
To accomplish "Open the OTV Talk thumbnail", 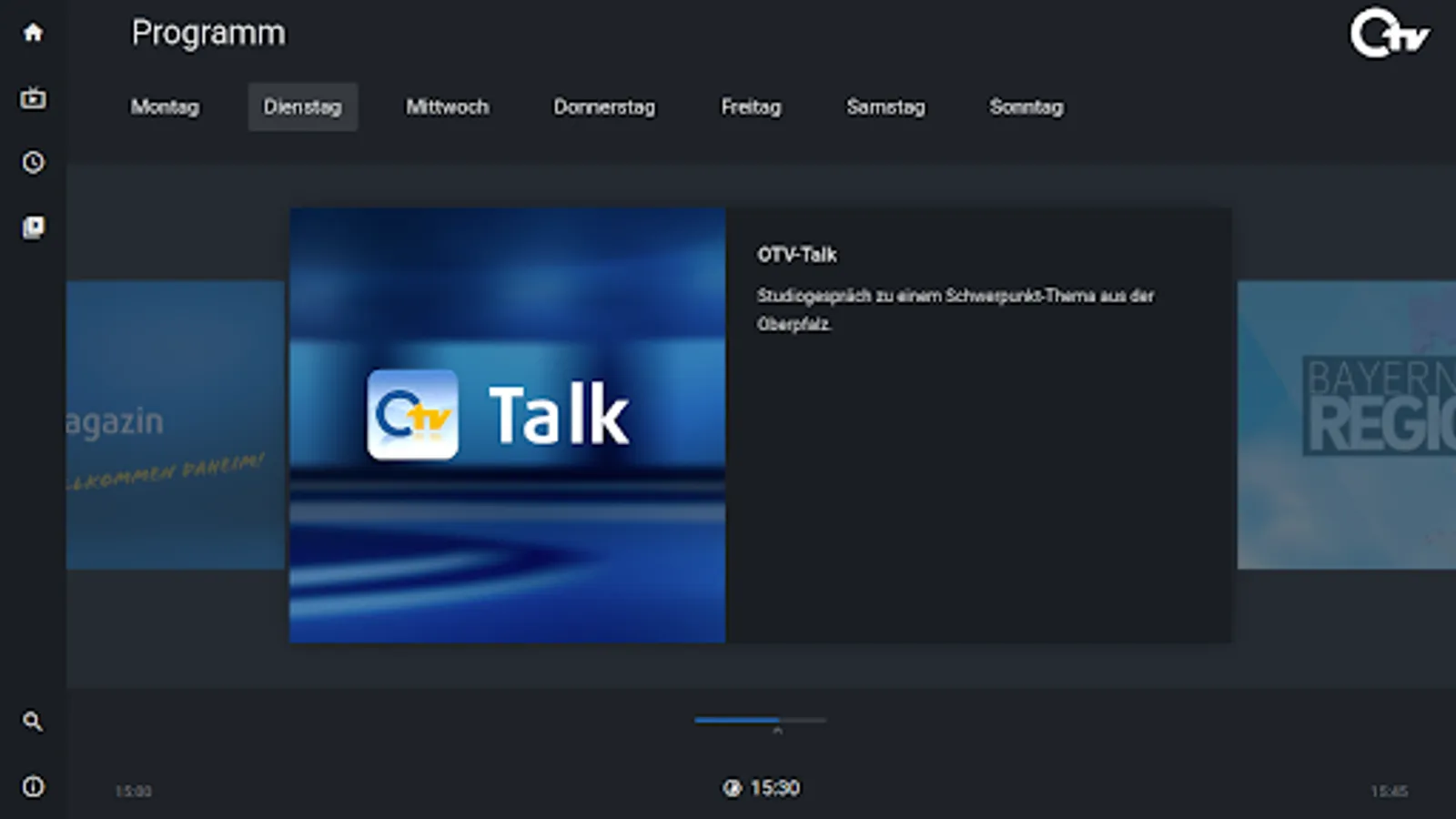I will pyautogui.click(x=508, y=426).
